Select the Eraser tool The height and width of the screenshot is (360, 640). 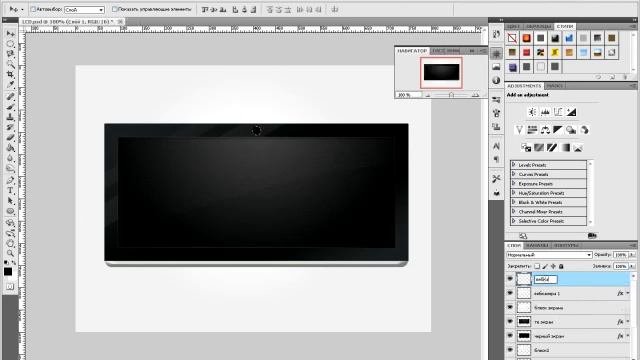point(11,138)
